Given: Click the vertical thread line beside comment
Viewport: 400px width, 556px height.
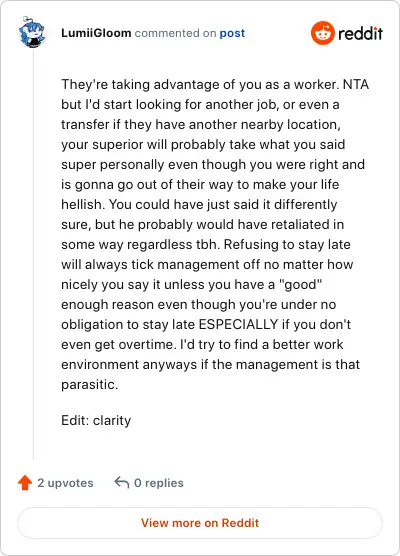Looking at the screenshot, I should (33, 254).
